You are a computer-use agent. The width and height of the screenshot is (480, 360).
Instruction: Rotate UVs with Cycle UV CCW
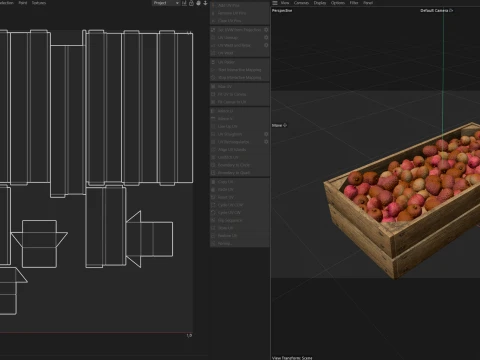tap(240, 205)
